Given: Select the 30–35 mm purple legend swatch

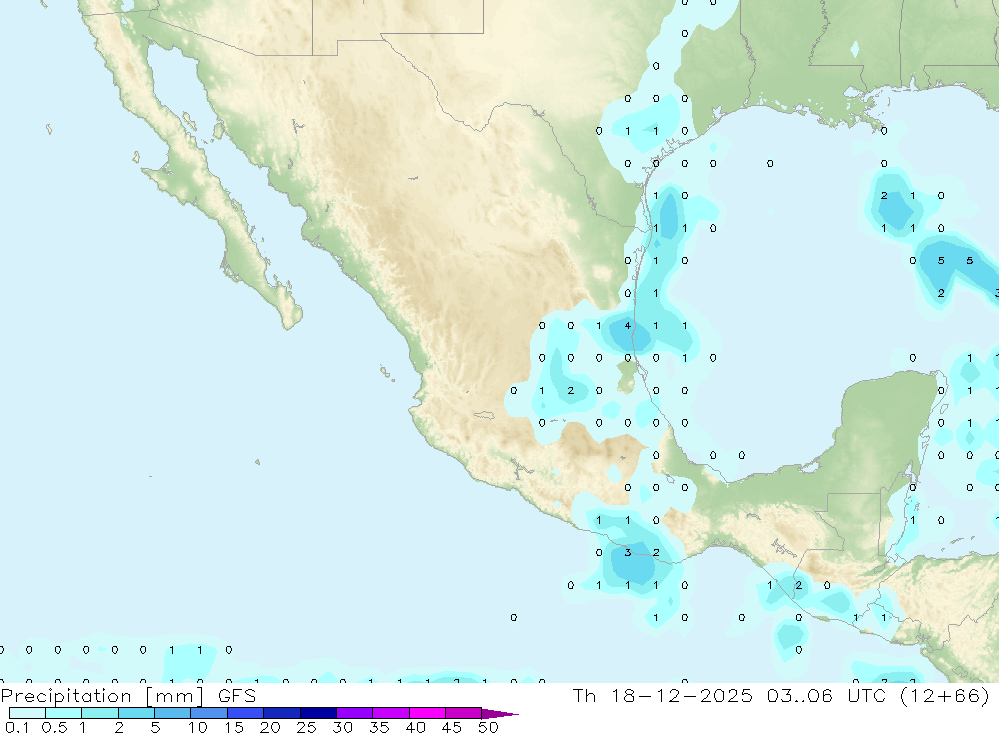Looking at the screenshot, I should pyautogui.click(x=355, y=713).
